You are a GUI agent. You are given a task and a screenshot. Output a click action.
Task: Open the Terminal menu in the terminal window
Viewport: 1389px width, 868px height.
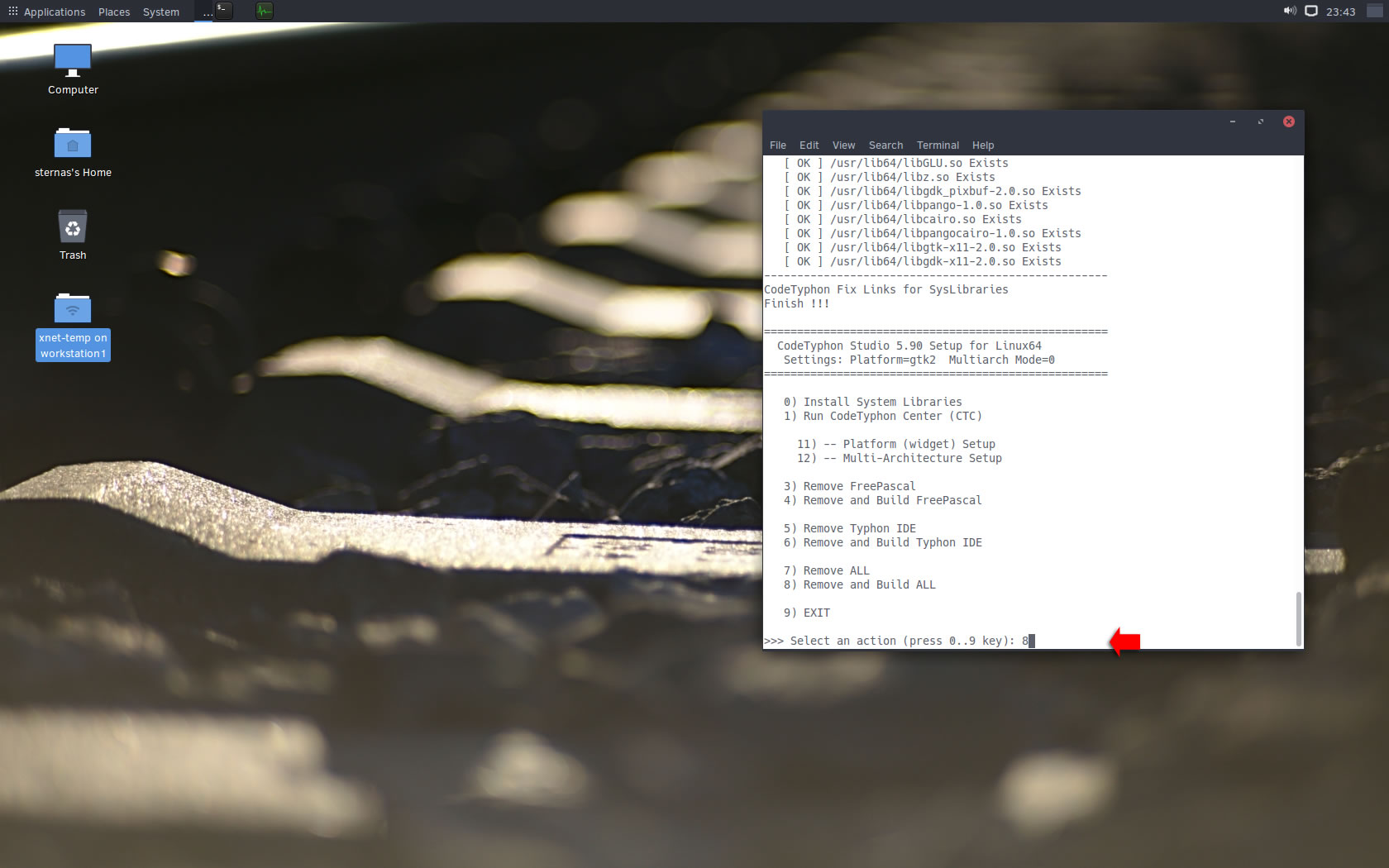(938, 145)
